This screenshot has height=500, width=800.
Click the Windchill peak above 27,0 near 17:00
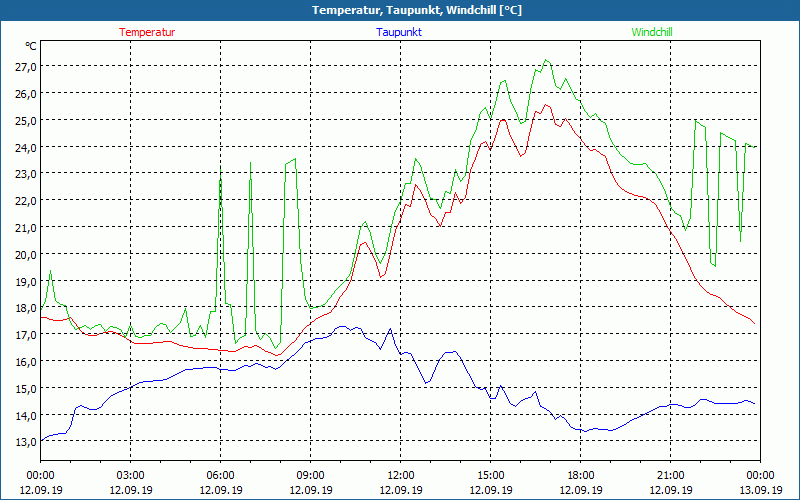click(x=545, y=60)
